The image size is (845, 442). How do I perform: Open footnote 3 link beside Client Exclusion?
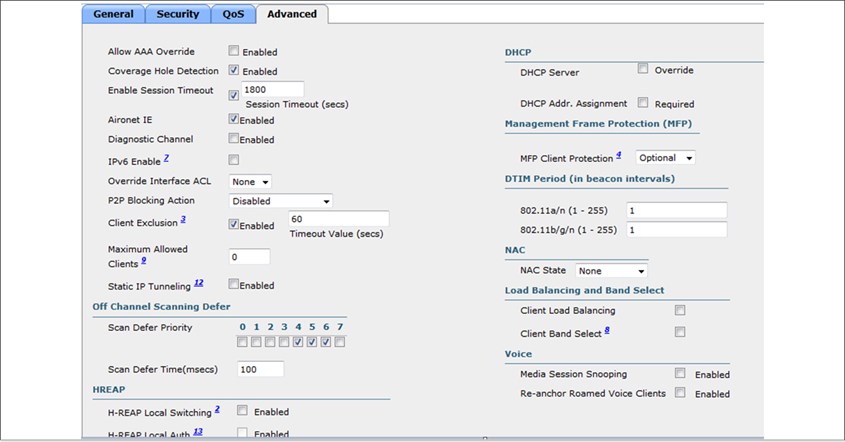183,220
